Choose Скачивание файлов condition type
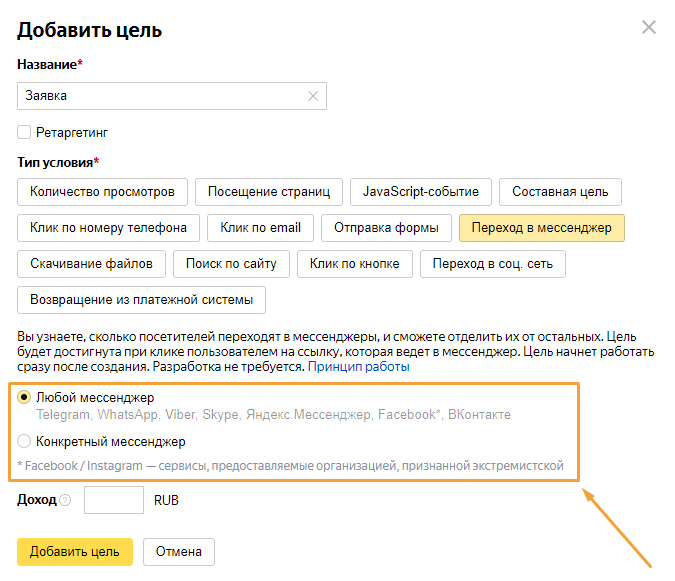This screenshot has height=581, width=675. 91,264
